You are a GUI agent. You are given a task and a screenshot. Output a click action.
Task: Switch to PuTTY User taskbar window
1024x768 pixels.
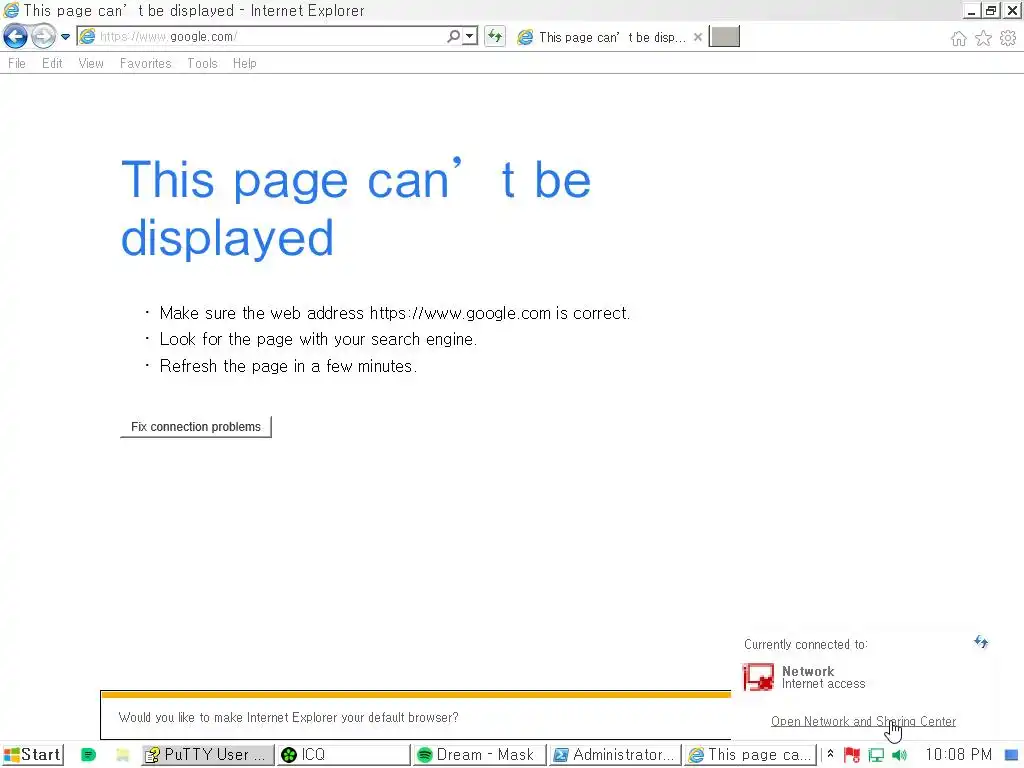pos(208,754)
